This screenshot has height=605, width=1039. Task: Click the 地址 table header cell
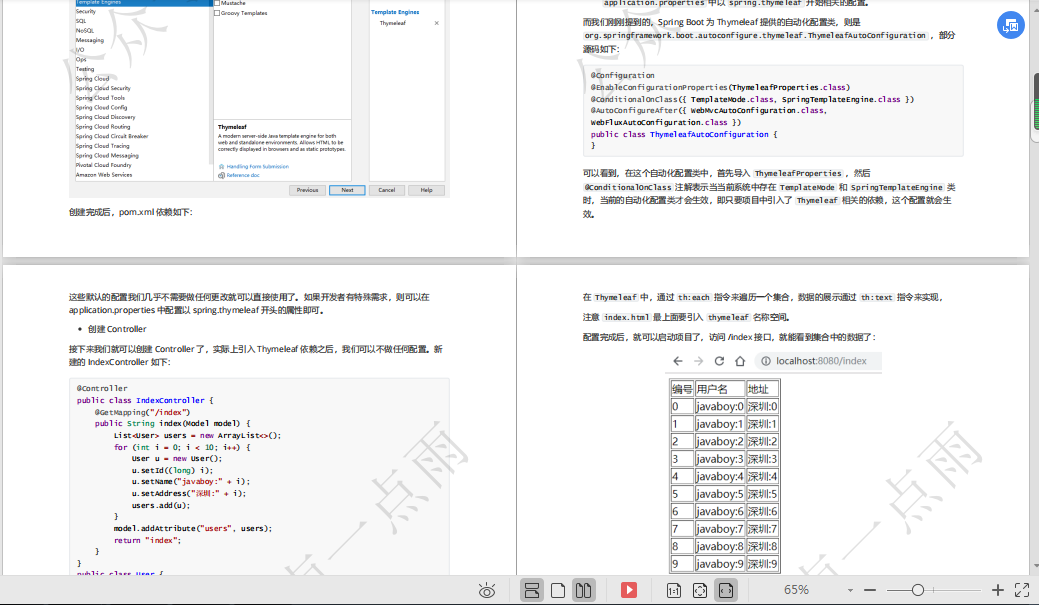click(762, 389)
